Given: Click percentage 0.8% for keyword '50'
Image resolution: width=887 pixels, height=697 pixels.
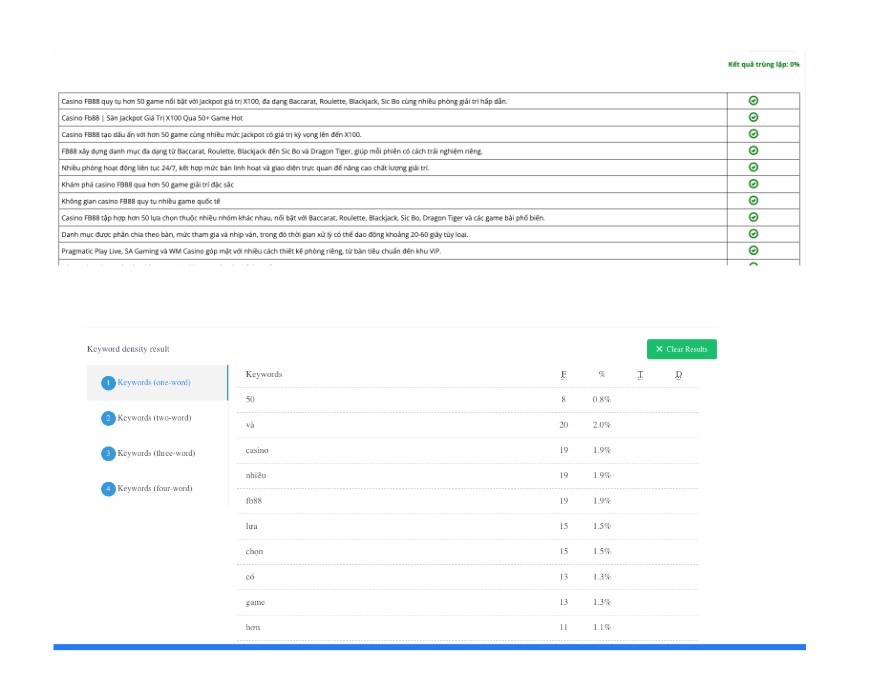Looking at the screenshot, I should click(601, 399).
